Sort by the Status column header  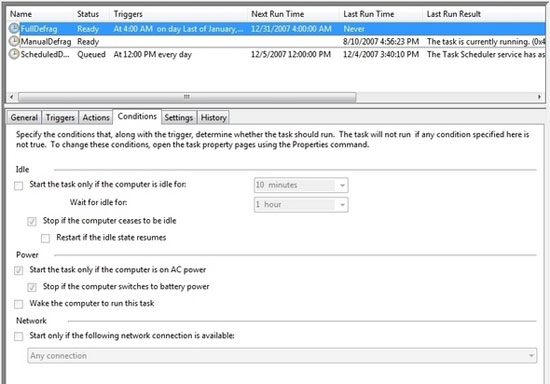88,14
